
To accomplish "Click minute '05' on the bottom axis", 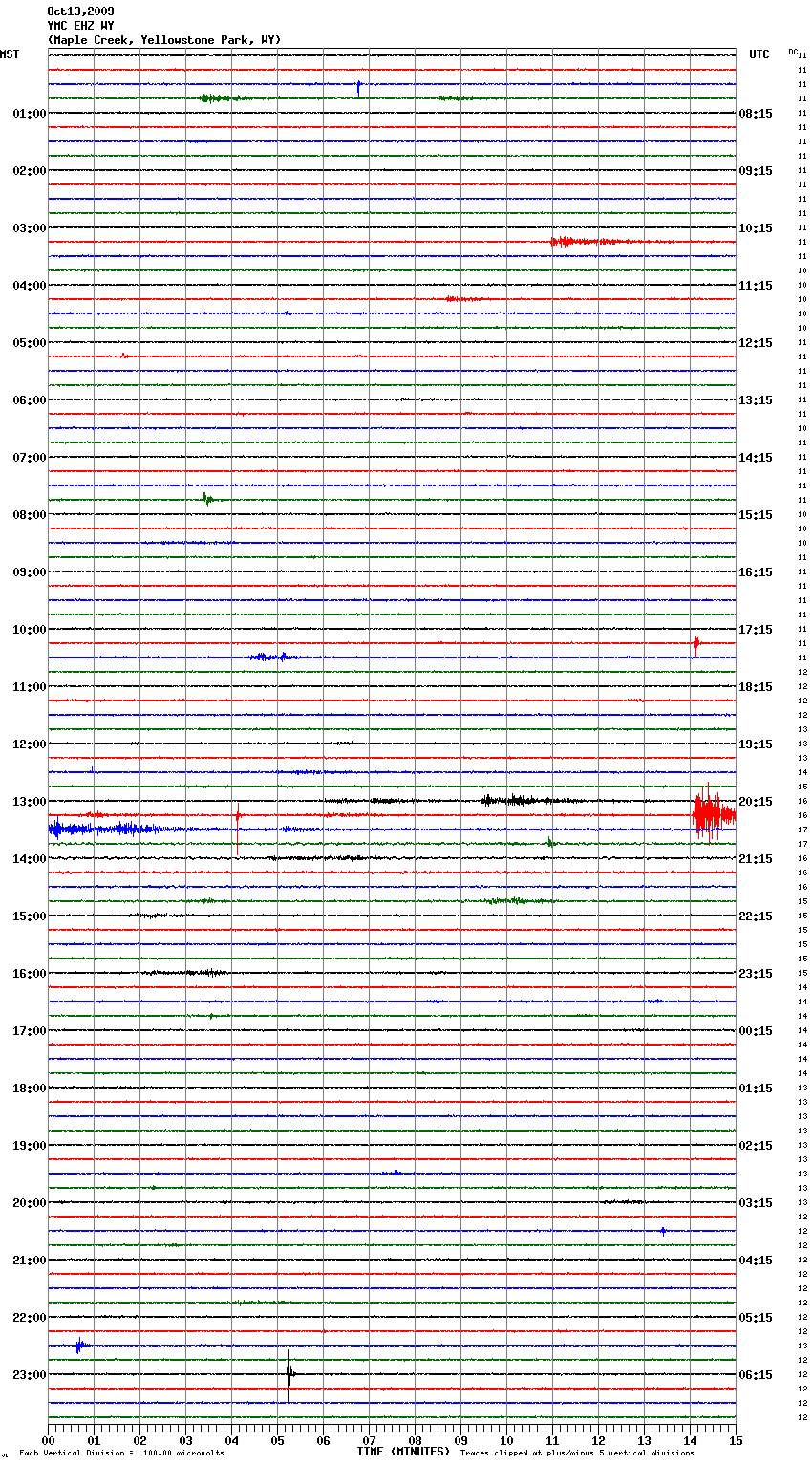I will pos(277,1440).
